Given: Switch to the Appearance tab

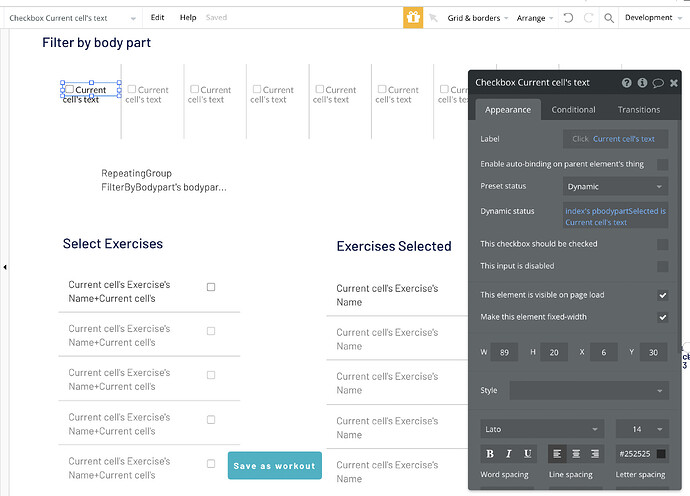Looking at the screenshot, I should (x=508, y=110).
